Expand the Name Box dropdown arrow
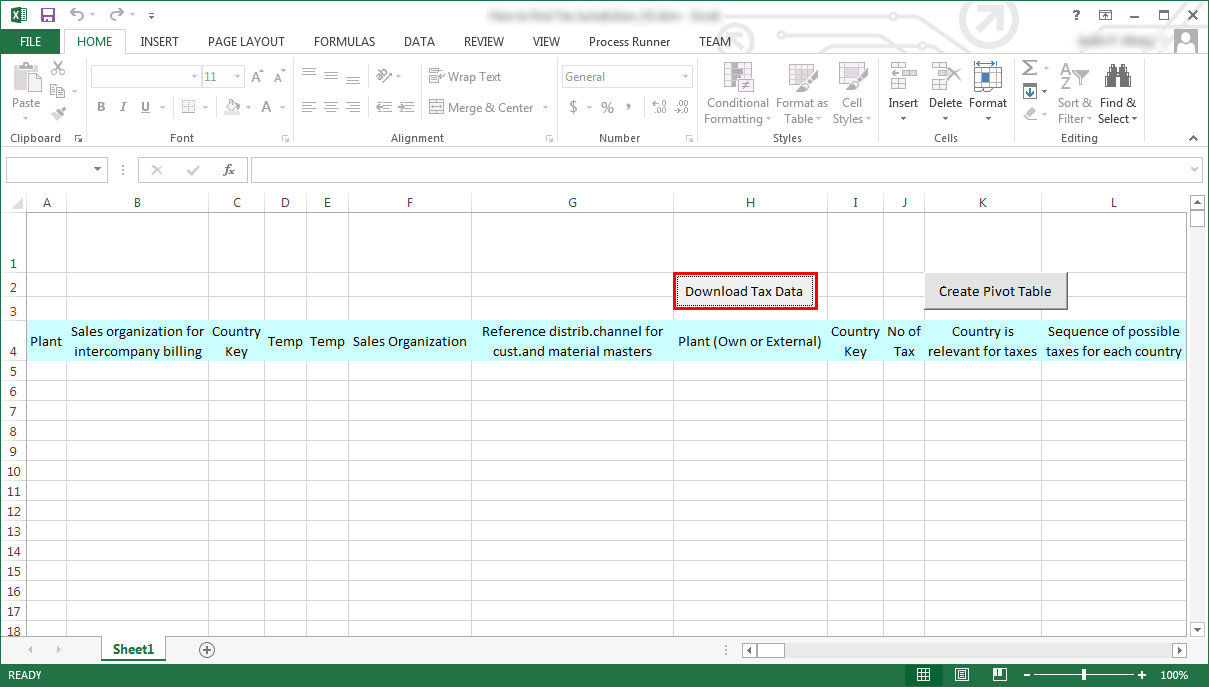This screenshot has height=687, width=1209. (x=98, y=170)
